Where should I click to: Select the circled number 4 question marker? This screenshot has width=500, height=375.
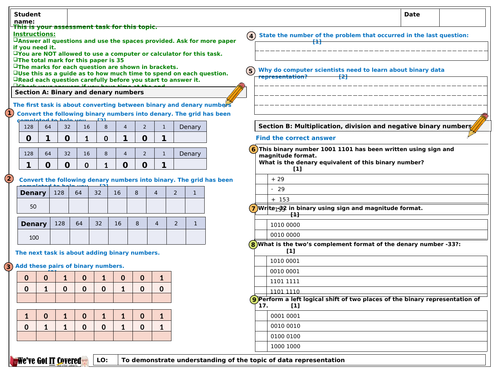(x=251, y=36)
